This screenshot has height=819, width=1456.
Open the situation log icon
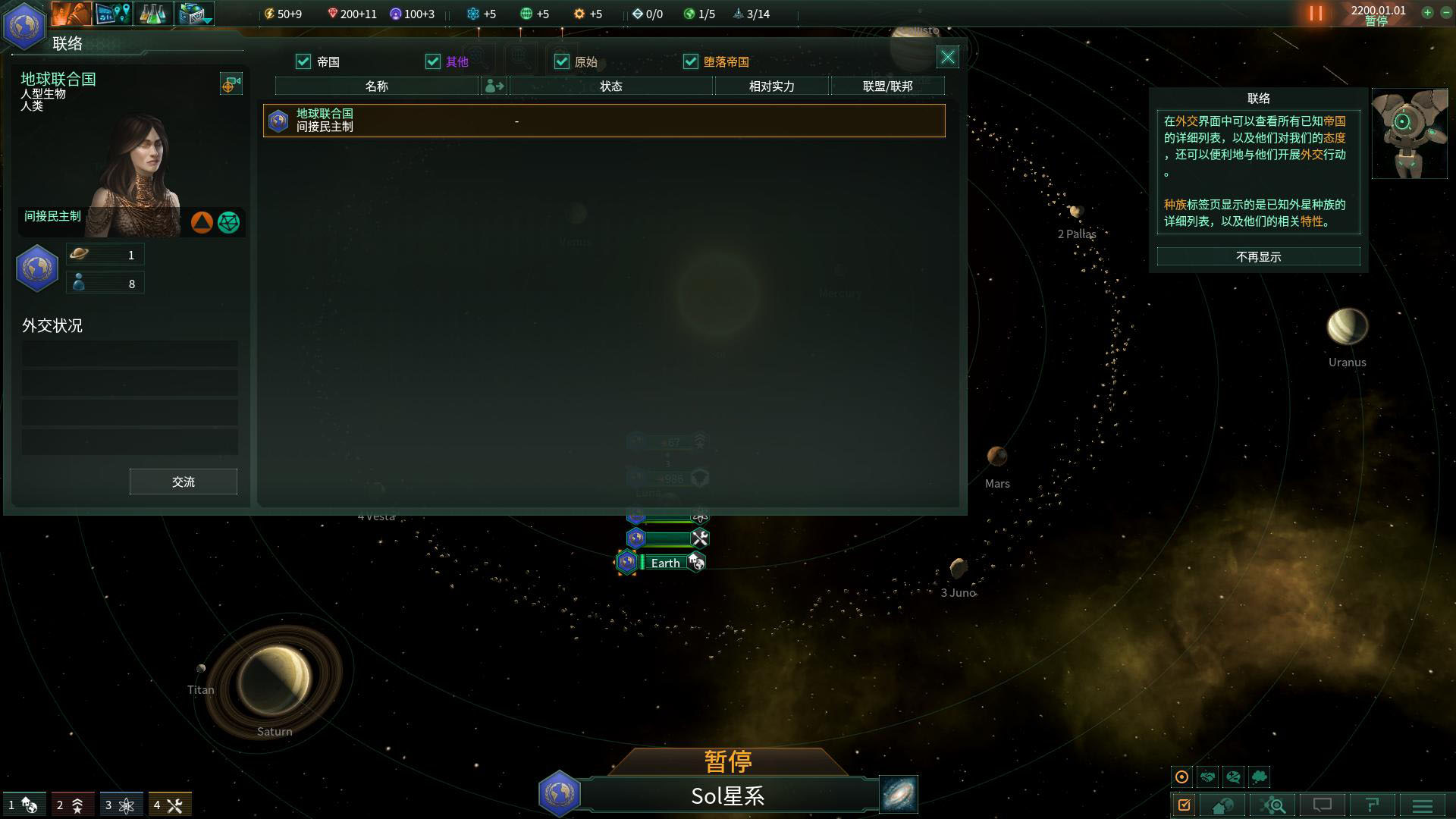point(1183,805)
